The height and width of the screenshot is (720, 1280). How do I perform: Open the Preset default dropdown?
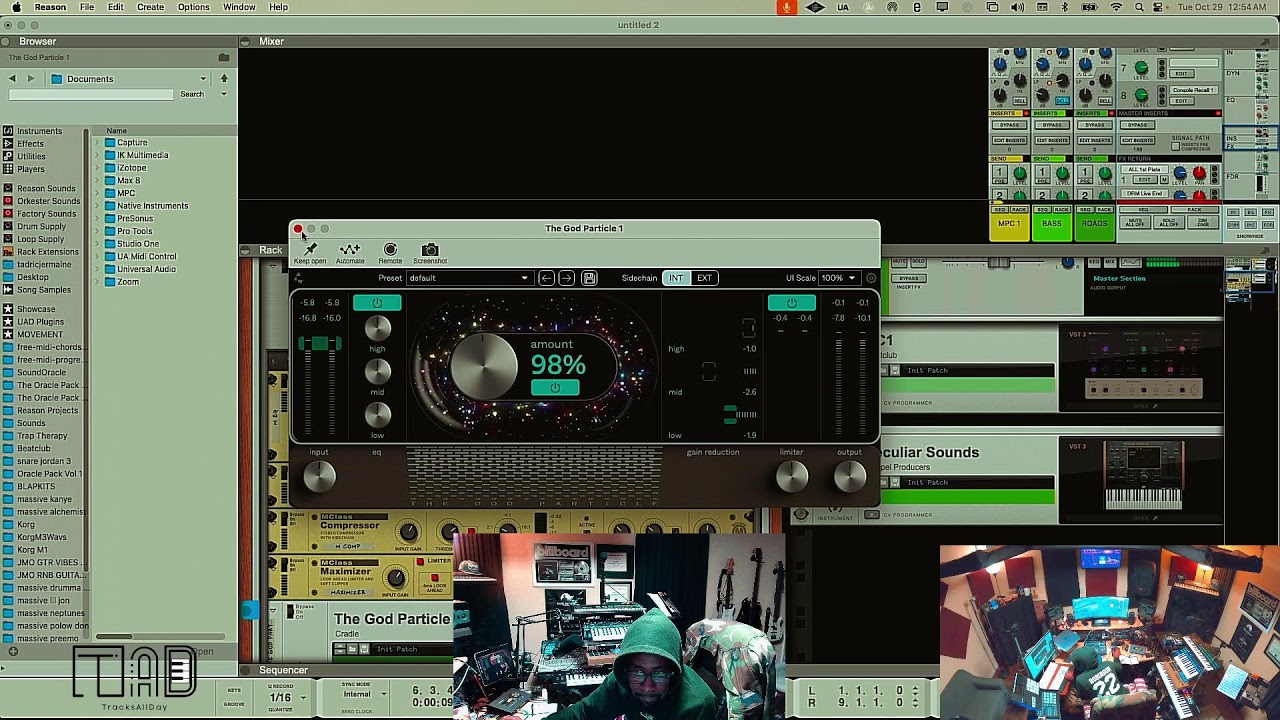(x=468, y=278)
